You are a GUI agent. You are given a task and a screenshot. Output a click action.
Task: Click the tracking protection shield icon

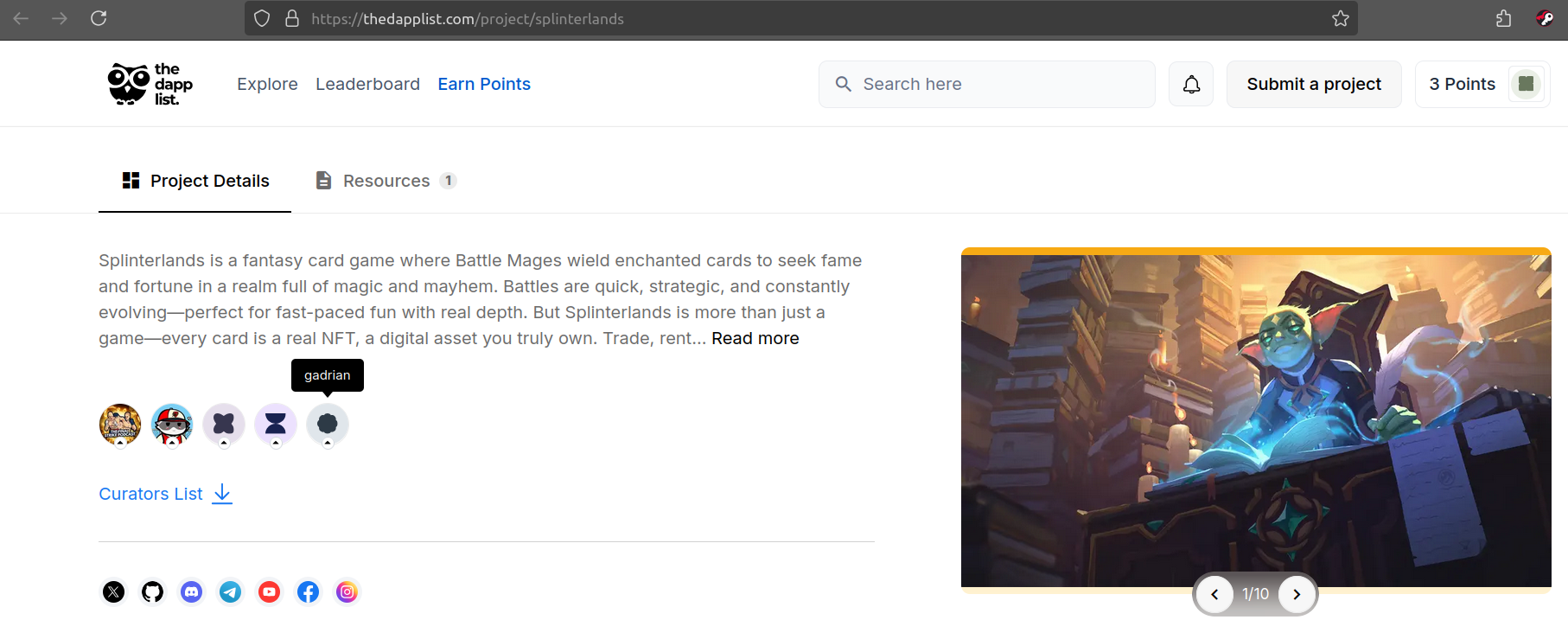pos(262,18)
